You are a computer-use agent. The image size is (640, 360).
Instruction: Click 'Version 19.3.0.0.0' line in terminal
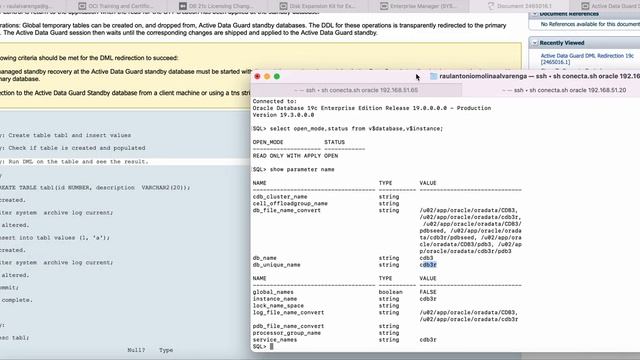pyautogui.click(x=283, y=115)
